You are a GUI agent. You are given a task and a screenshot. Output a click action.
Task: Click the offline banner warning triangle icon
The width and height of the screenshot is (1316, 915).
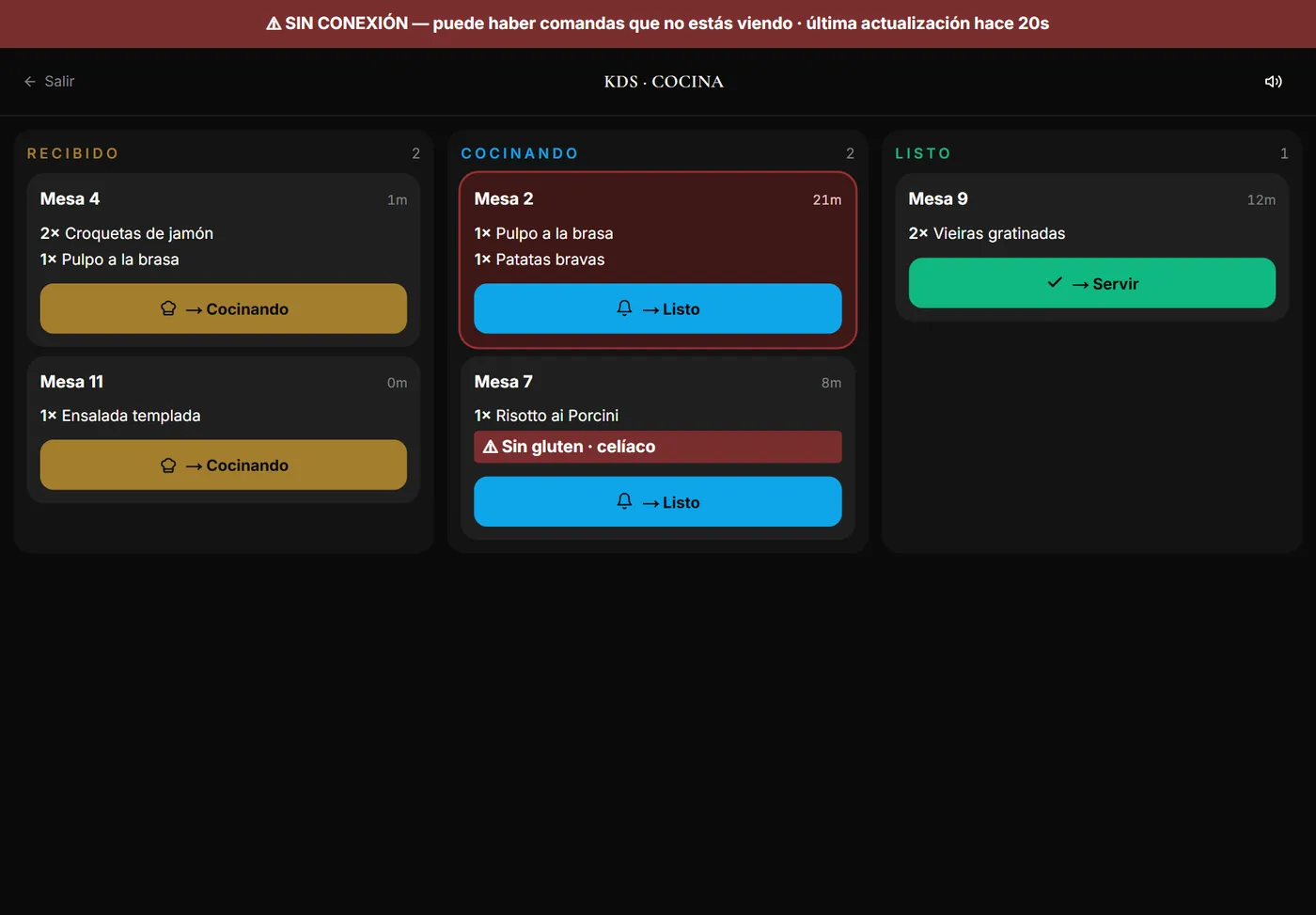(274, 24)
